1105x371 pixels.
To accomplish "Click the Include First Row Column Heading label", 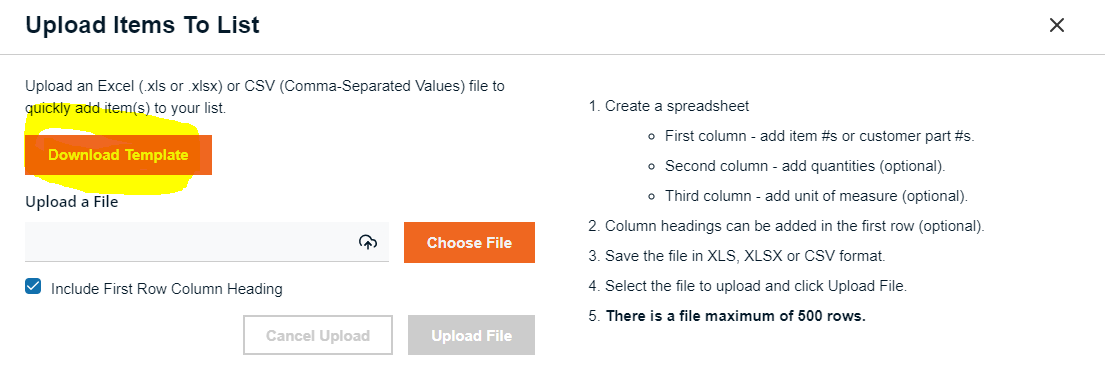I will 167,288.
